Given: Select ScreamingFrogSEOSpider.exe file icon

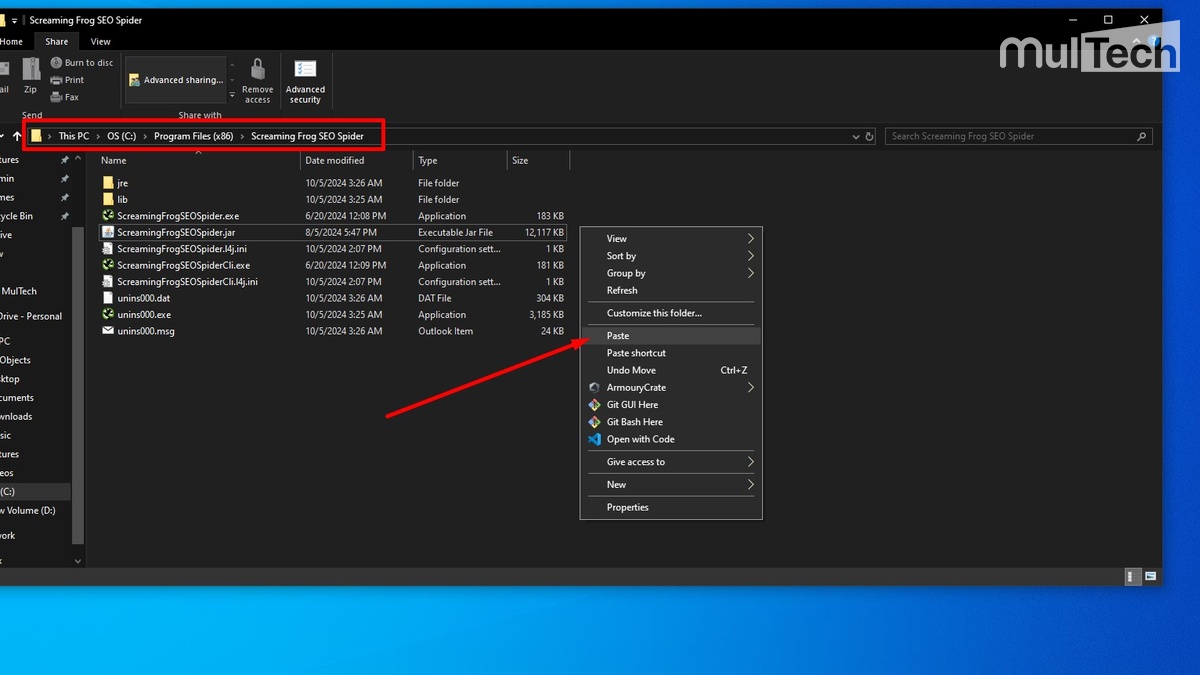Looking at the screenshot, I should 108,216.
